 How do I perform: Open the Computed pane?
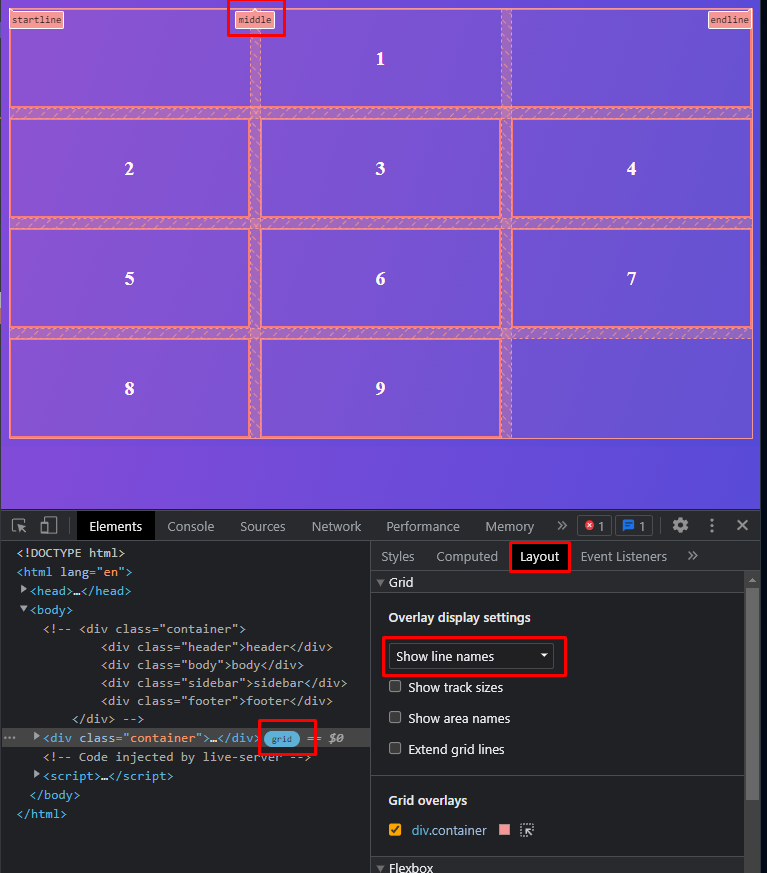pyautogui.click(x=467, y=556)
